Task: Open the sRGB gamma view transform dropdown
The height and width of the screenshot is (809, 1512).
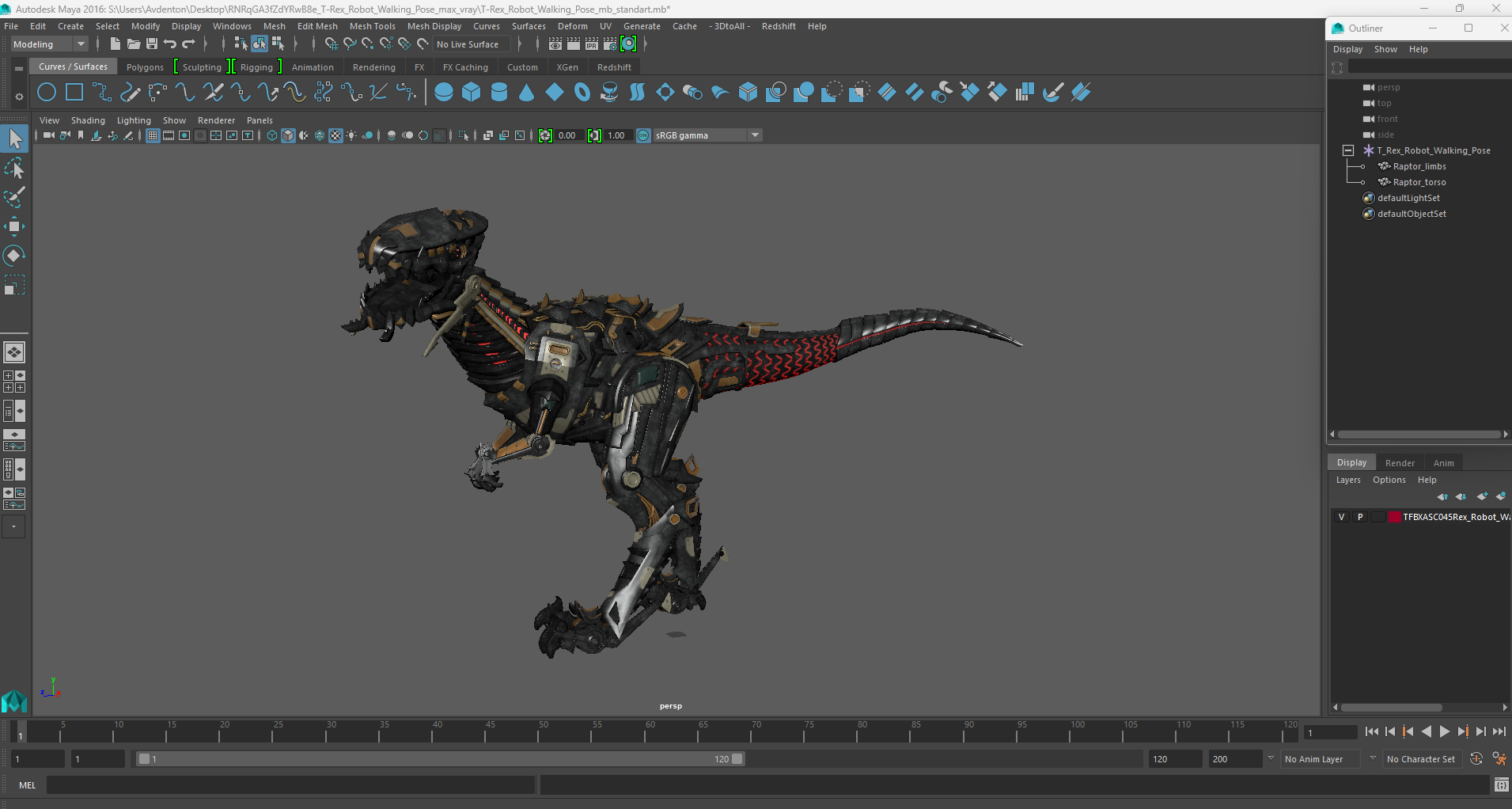Action: (x=707, y=135)
